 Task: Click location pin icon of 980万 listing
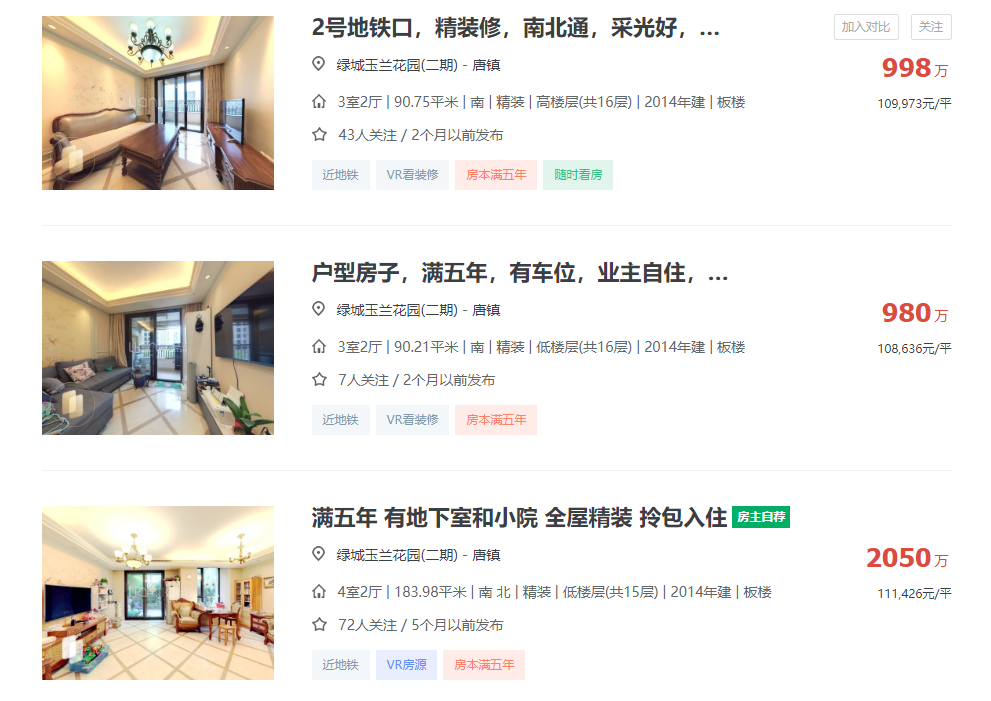click(319, 309)
